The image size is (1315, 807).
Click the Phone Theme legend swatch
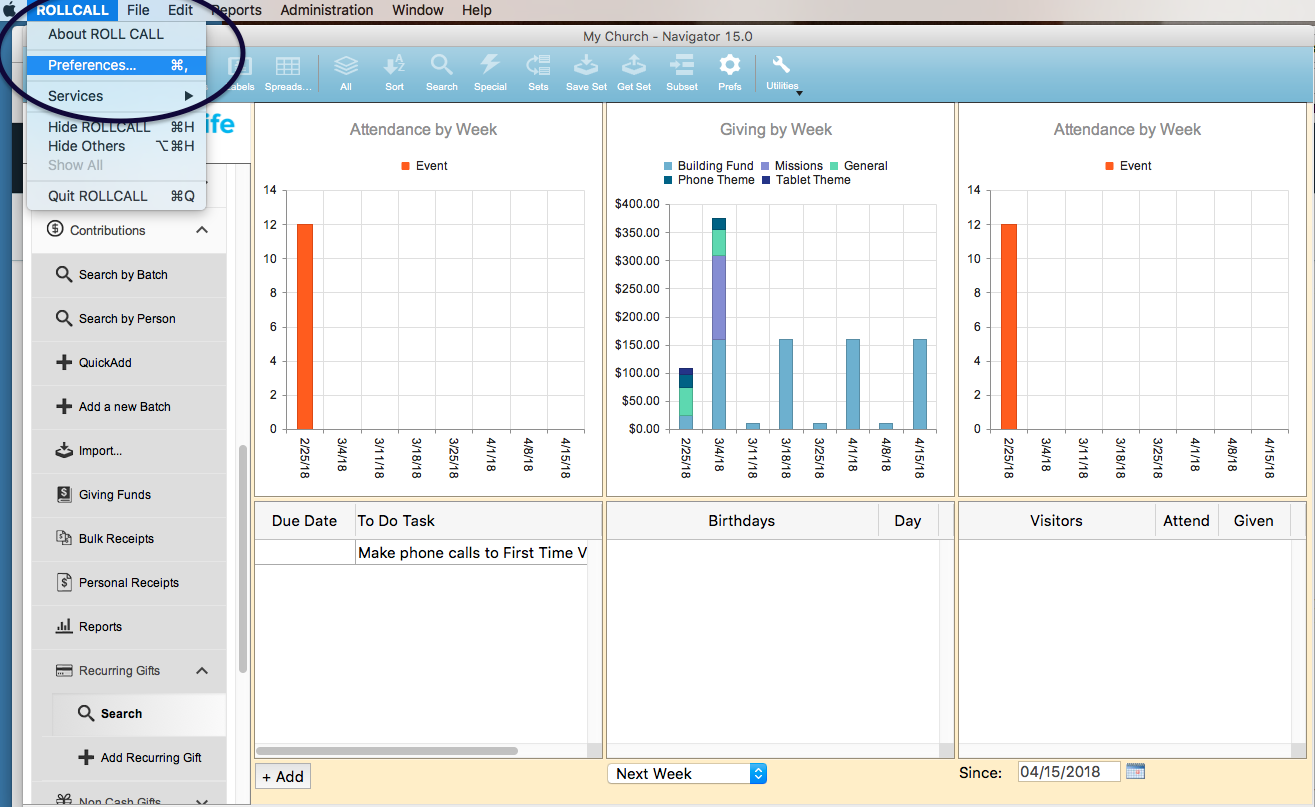click(x=668, y=180)
